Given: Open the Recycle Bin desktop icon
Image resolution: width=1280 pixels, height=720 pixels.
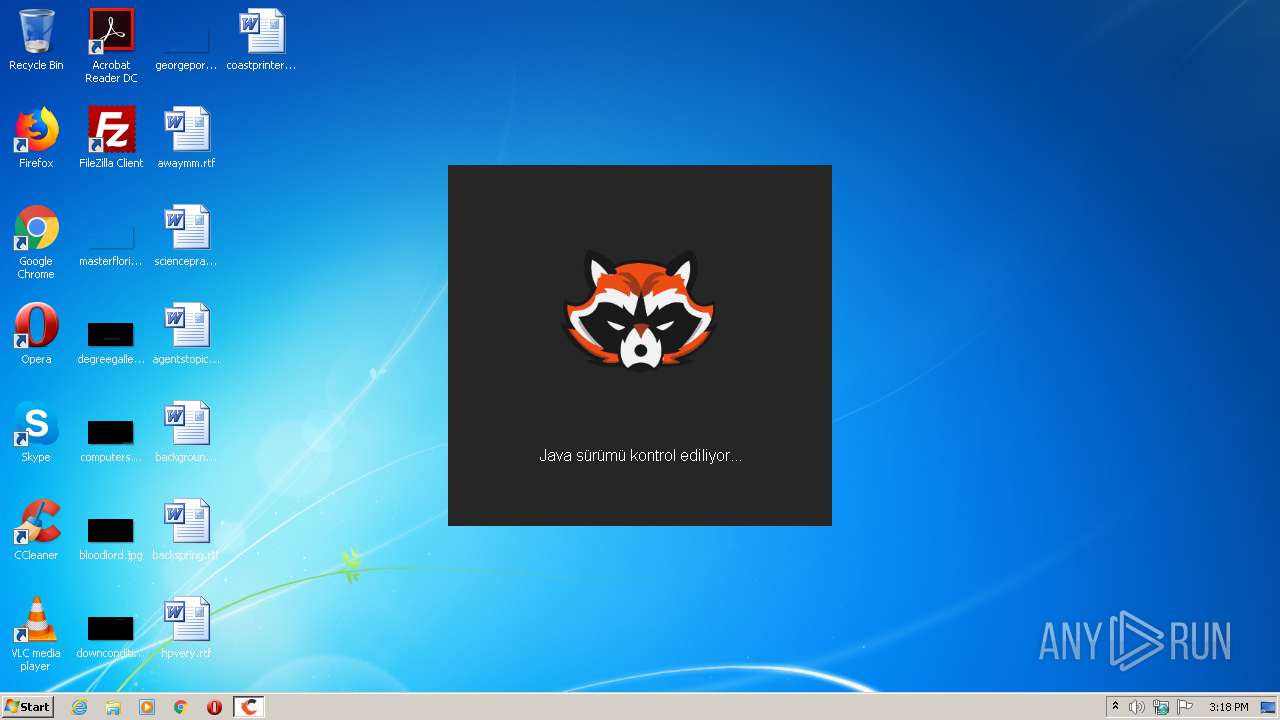Looking at the screenshot, I should 36,41.
